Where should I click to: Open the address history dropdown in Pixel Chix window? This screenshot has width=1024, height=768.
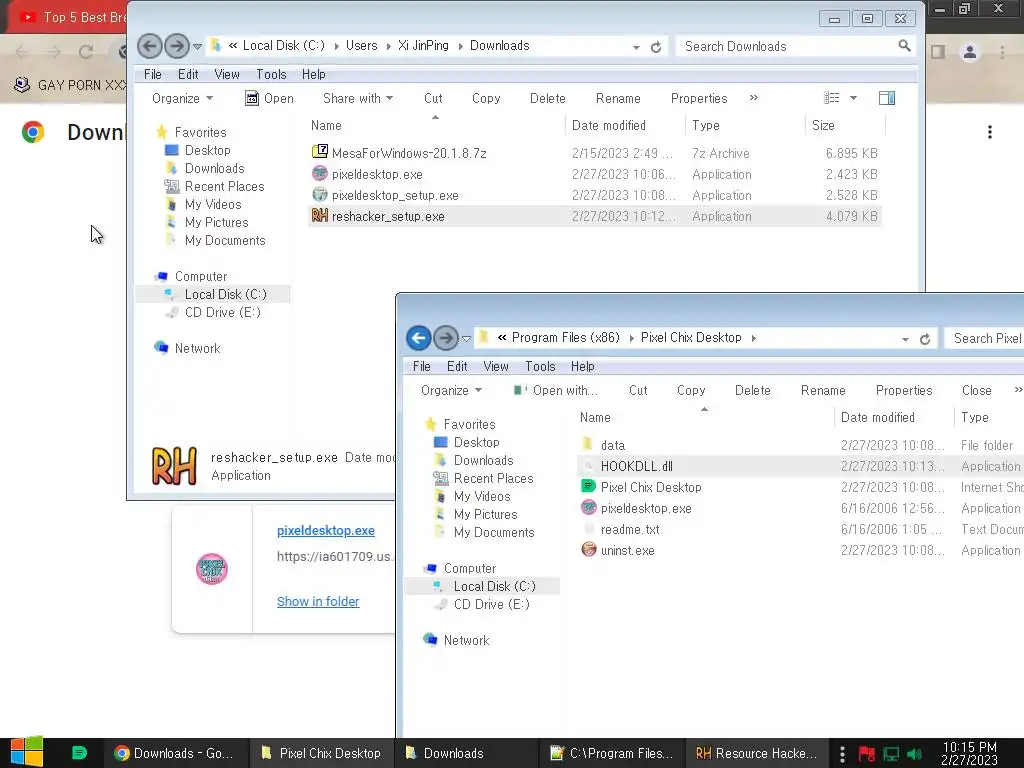pyautogui.click(x=905, y=339)
